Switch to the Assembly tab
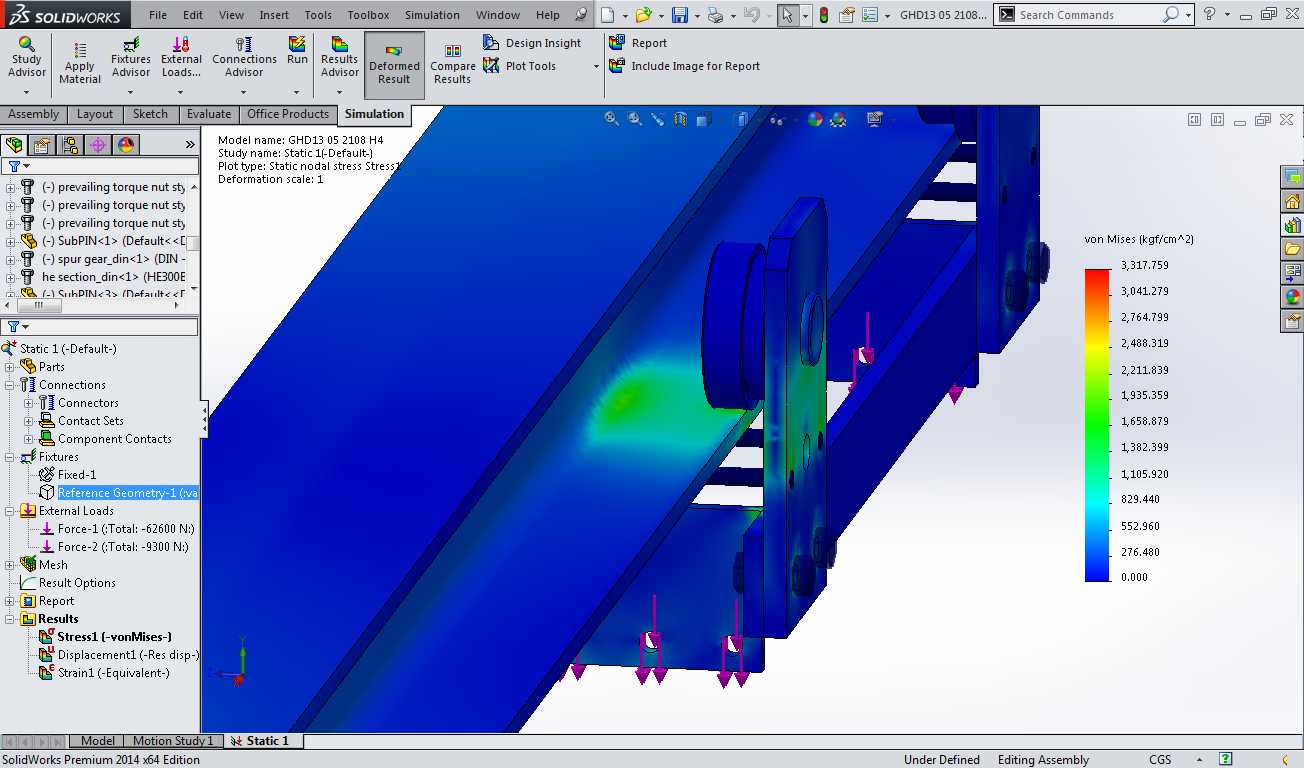Viewport: 1304px width, 768px height. tap(34, 114)
